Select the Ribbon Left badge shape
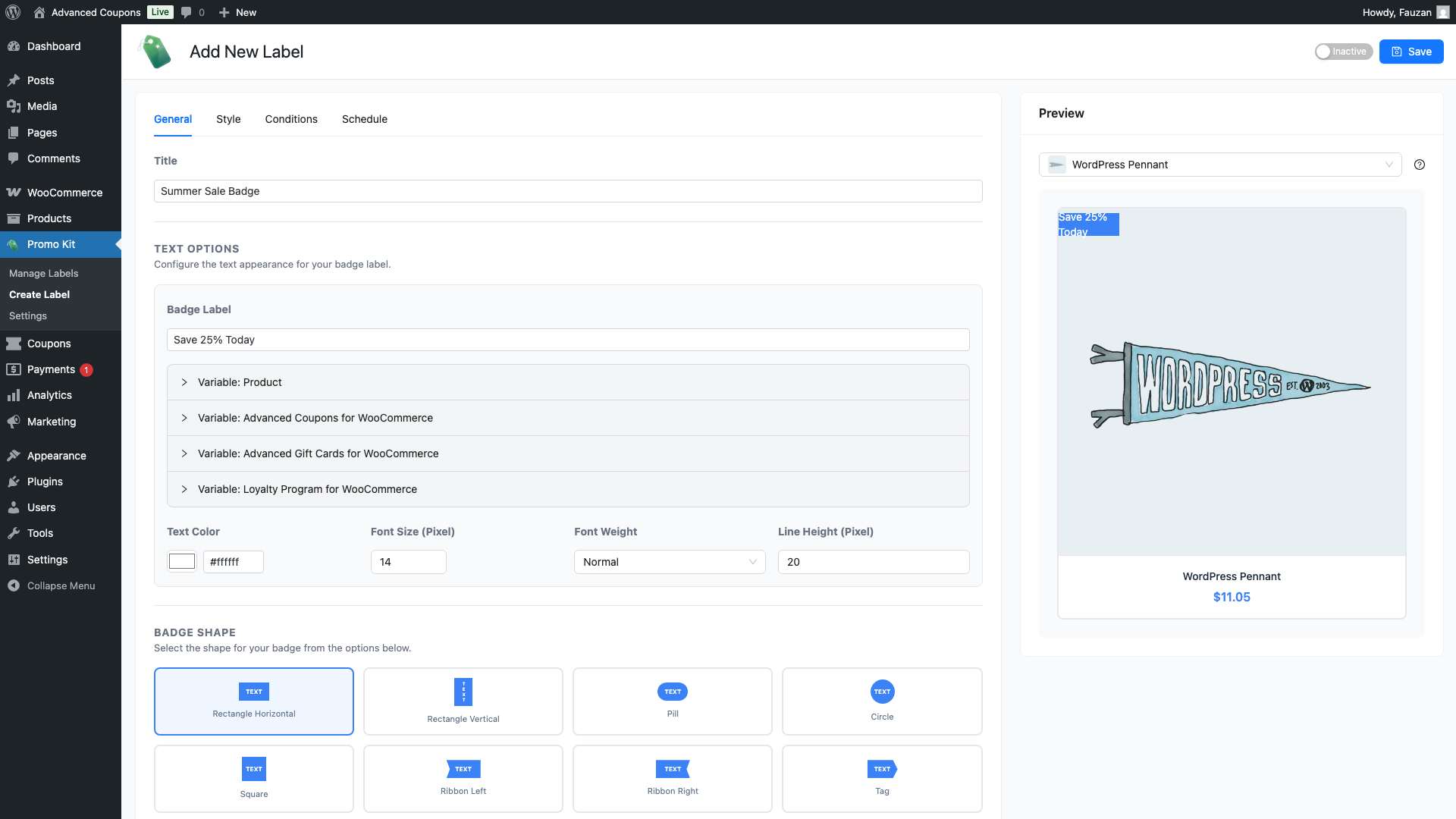 [x=463, y=778]
